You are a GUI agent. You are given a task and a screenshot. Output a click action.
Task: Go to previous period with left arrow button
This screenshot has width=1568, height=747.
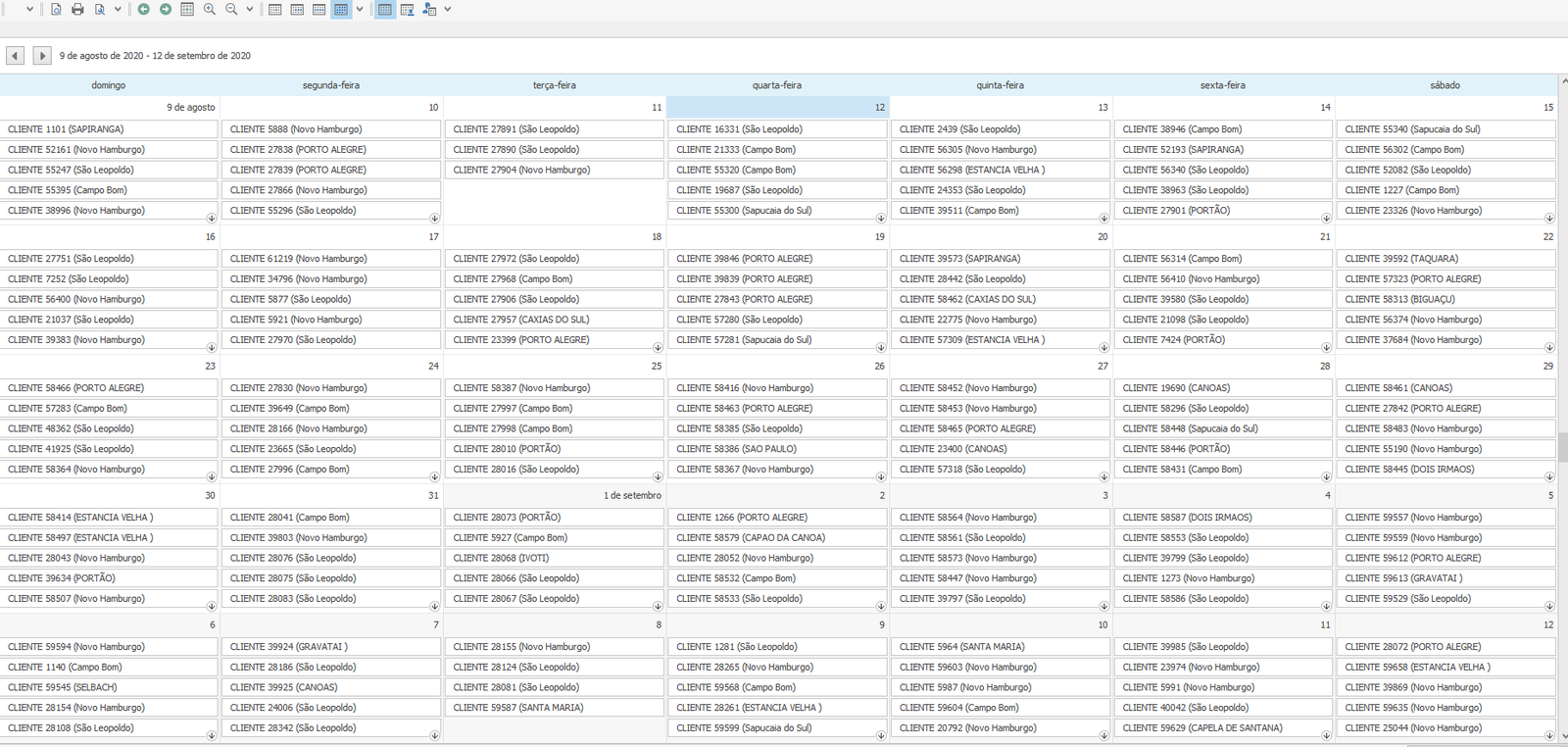(15, 56)
